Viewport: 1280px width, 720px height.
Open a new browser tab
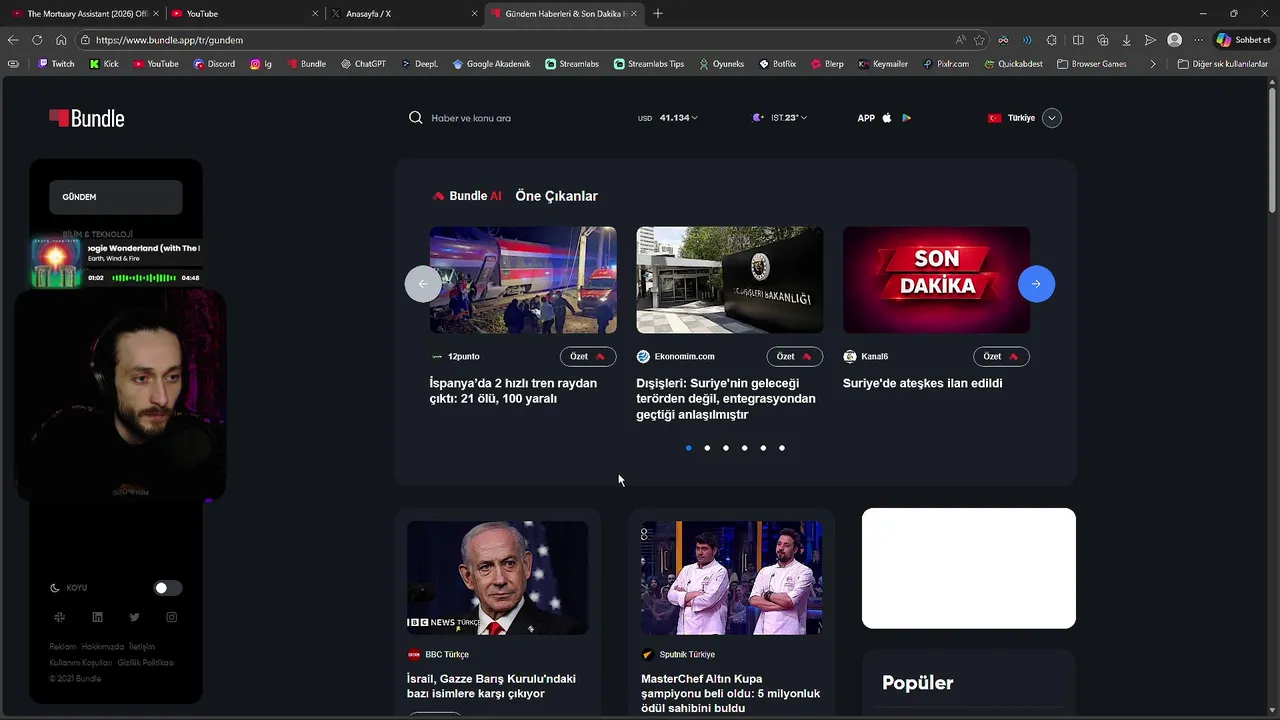657,14
